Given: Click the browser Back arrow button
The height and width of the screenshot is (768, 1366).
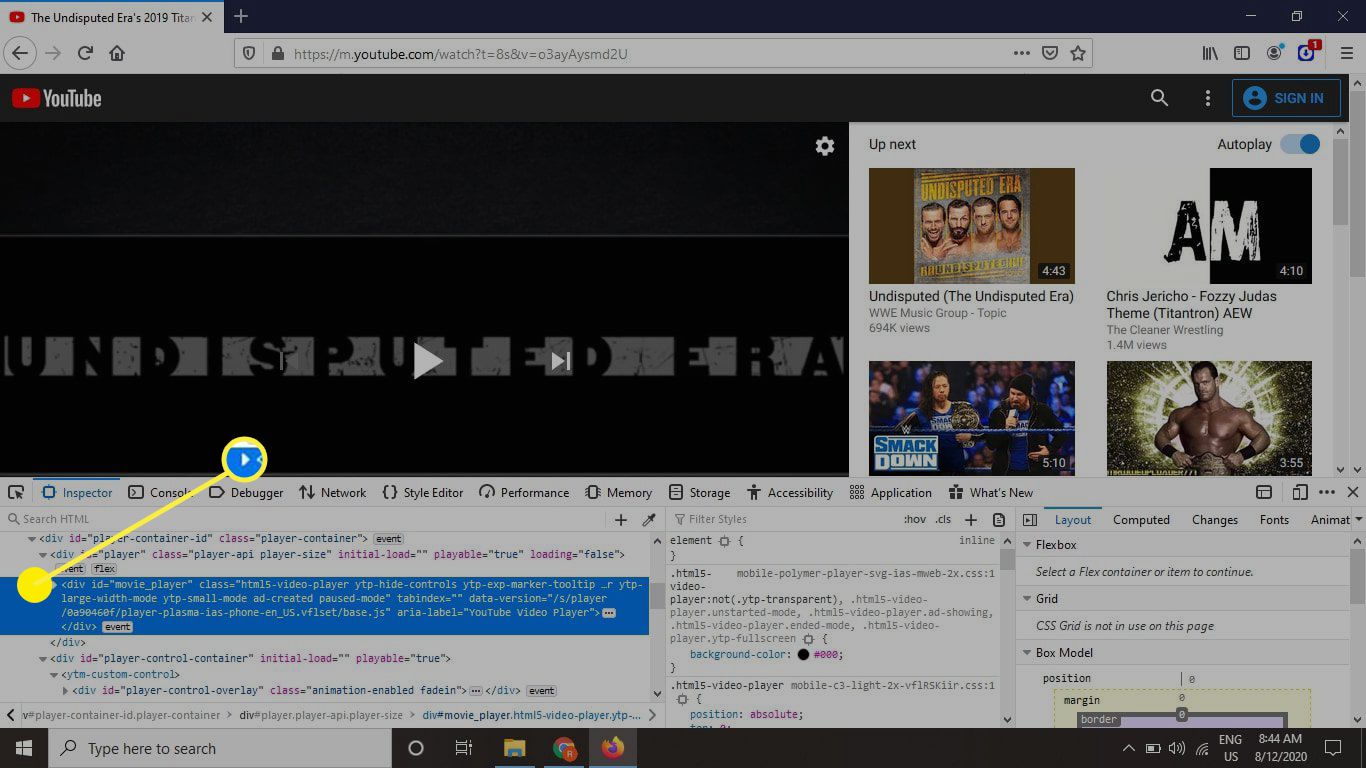Looking at the screenshot, I should pyautogui.click(x=21, y=54).
